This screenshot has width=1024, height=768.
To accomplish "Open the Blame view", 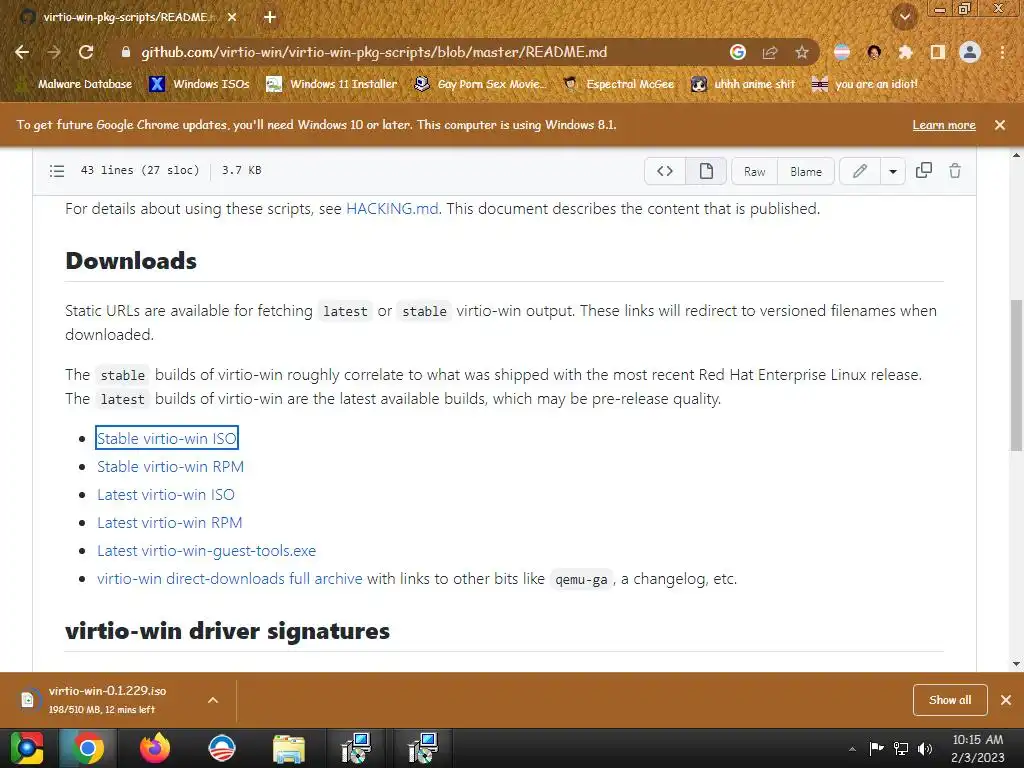I will pyautogui.click(x=806, y=171).
